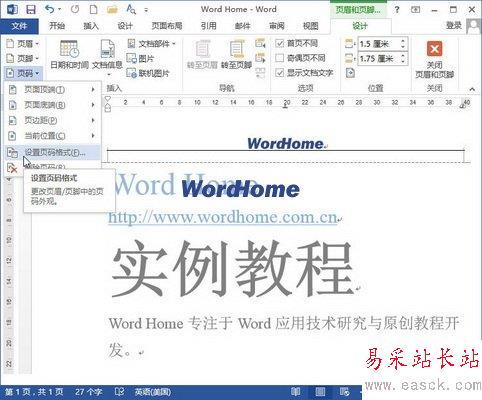
Task: Click the font preview magnifier icon
Action: [131, 9]
